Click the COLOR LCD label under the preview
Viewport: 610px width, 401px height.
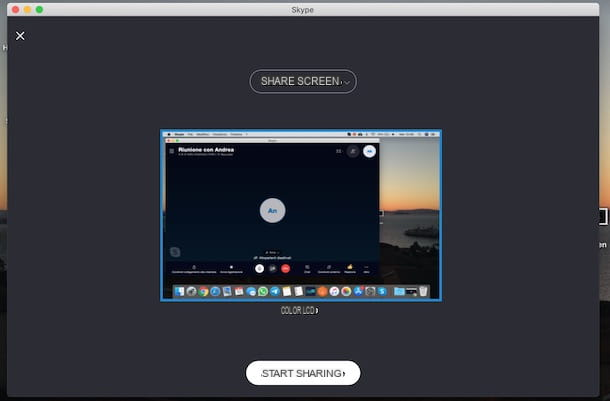[300, 310]
